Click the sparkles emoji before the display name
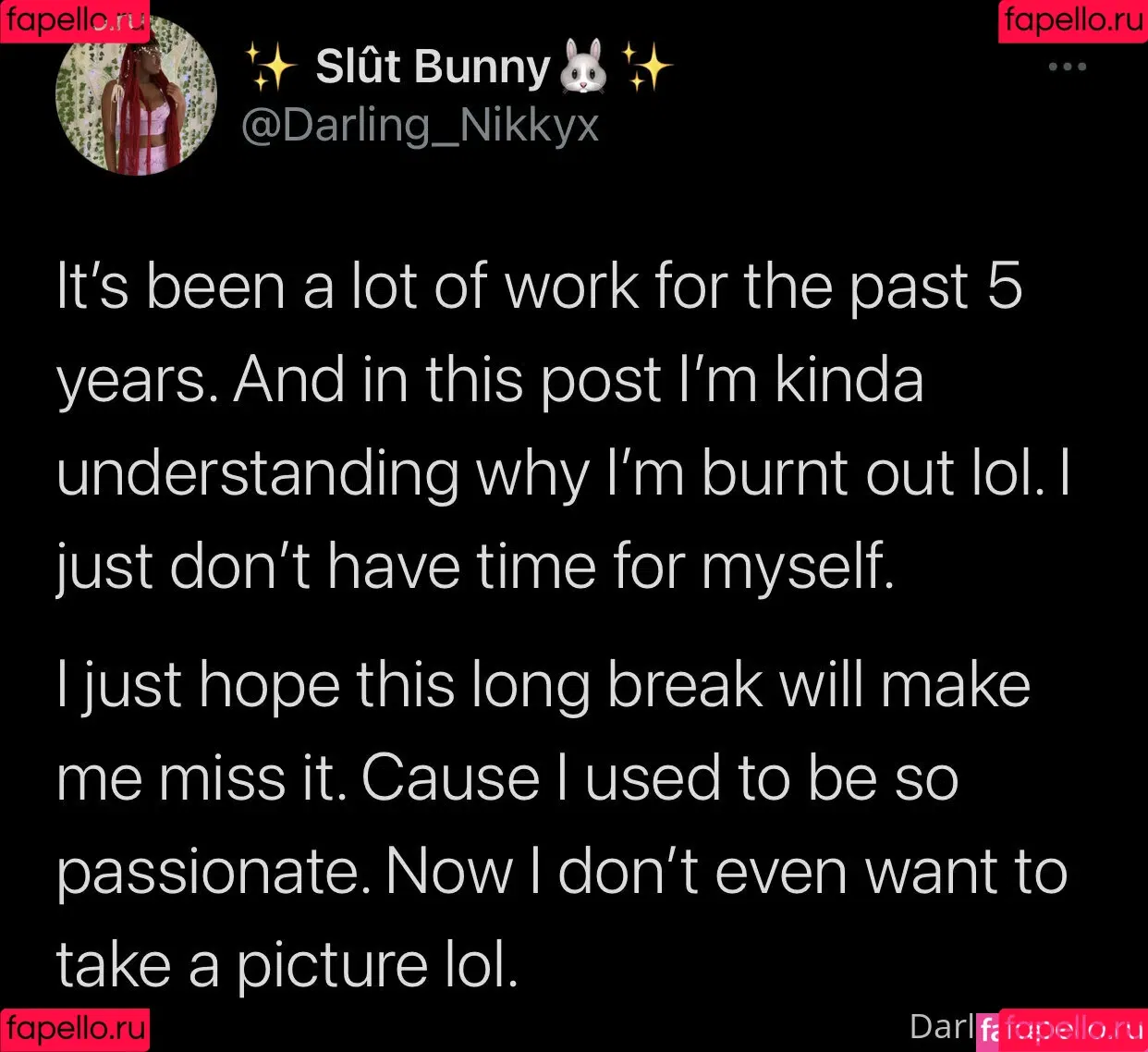The width and height of the screenshot is (1148, 1052). (x=271, y=67)
